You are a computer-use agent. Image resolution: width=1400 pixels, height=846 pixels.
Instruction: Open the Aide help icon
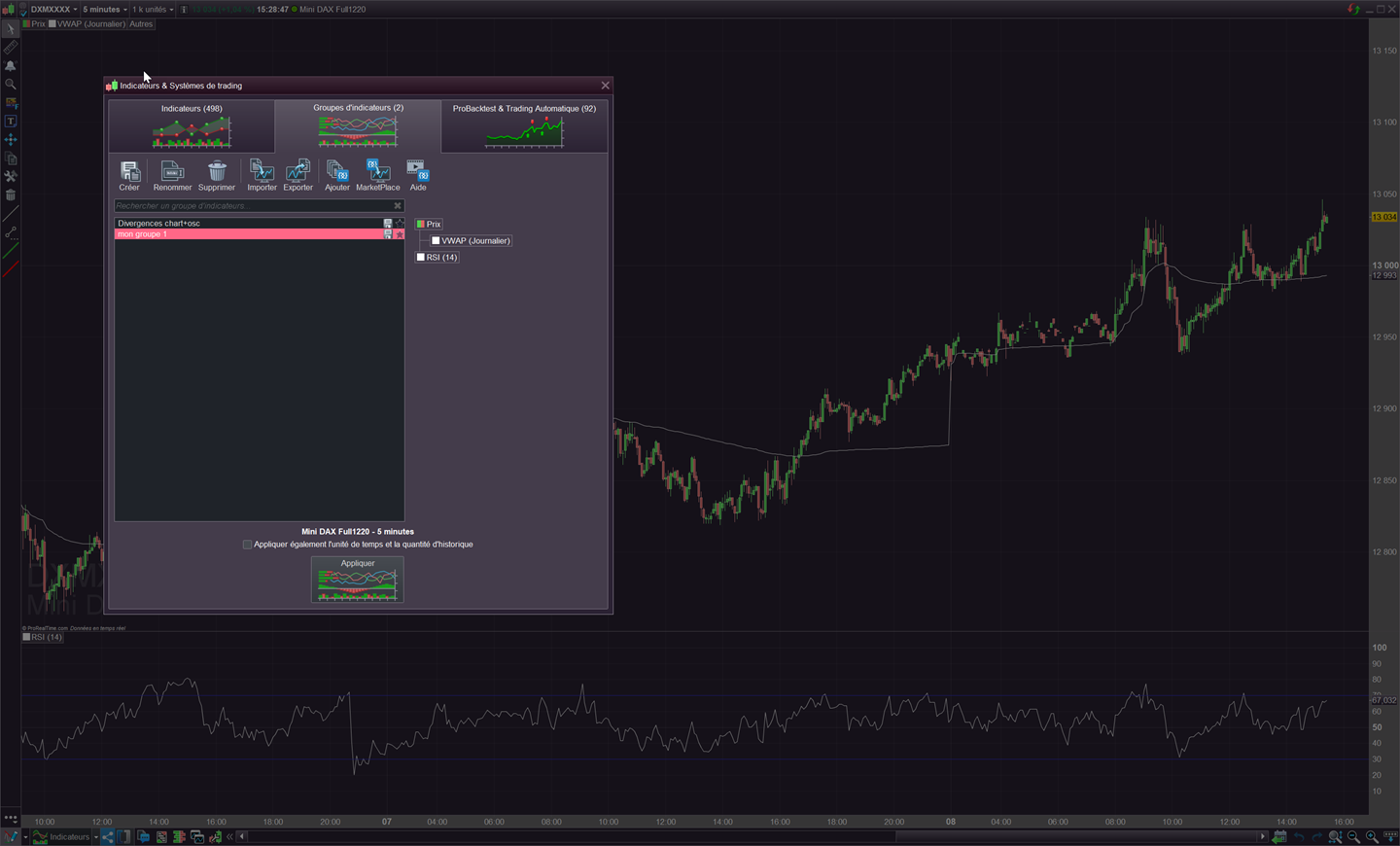(x=418, y=171)
